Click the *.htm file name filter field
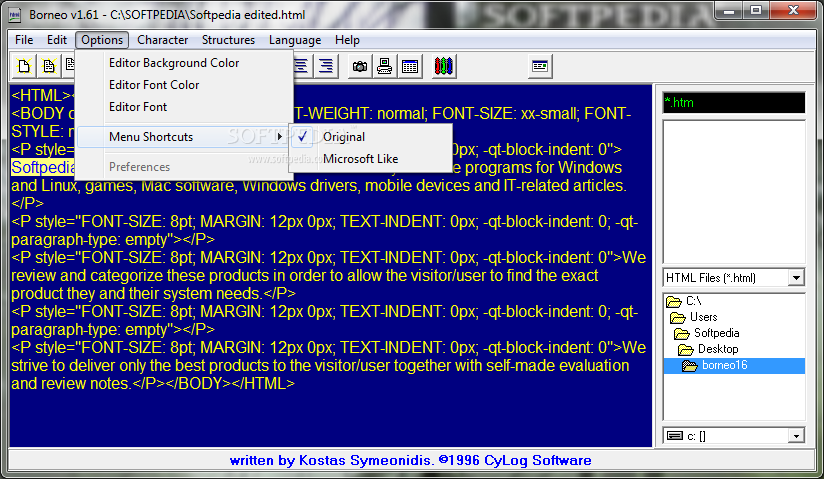The image size is (824, 479). [734, 103]
